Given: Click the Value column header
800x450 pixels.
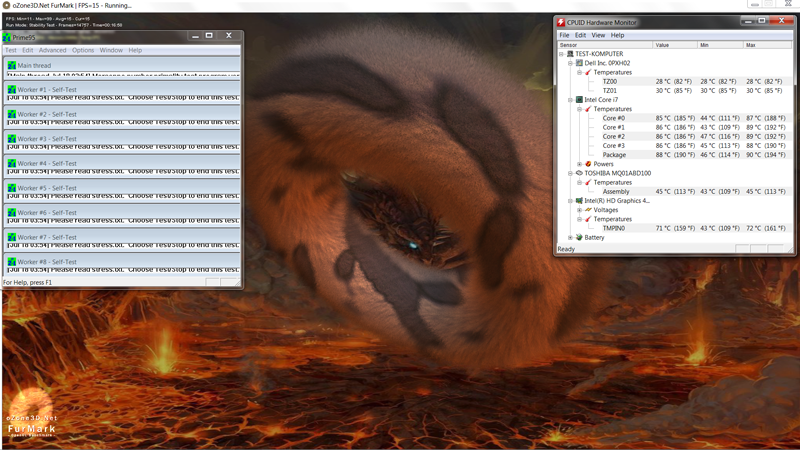Looking at the screenshot, I should point(675,45).
